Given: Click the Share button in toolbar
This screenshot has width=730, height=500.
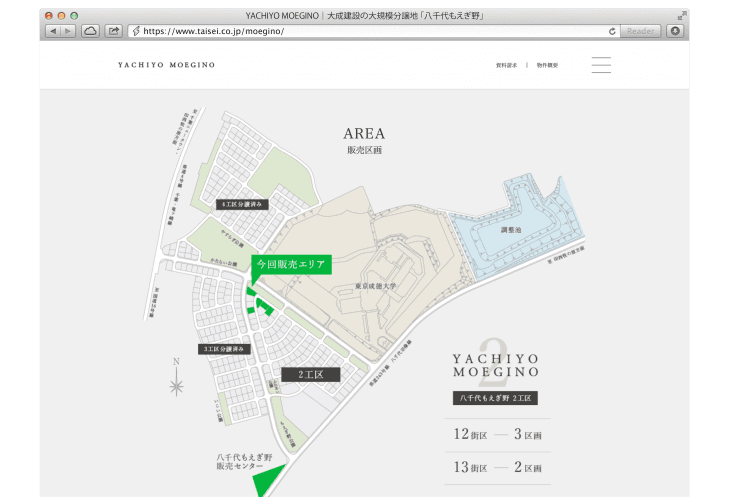Looking at the screenshot, I should tap(113, 31).
